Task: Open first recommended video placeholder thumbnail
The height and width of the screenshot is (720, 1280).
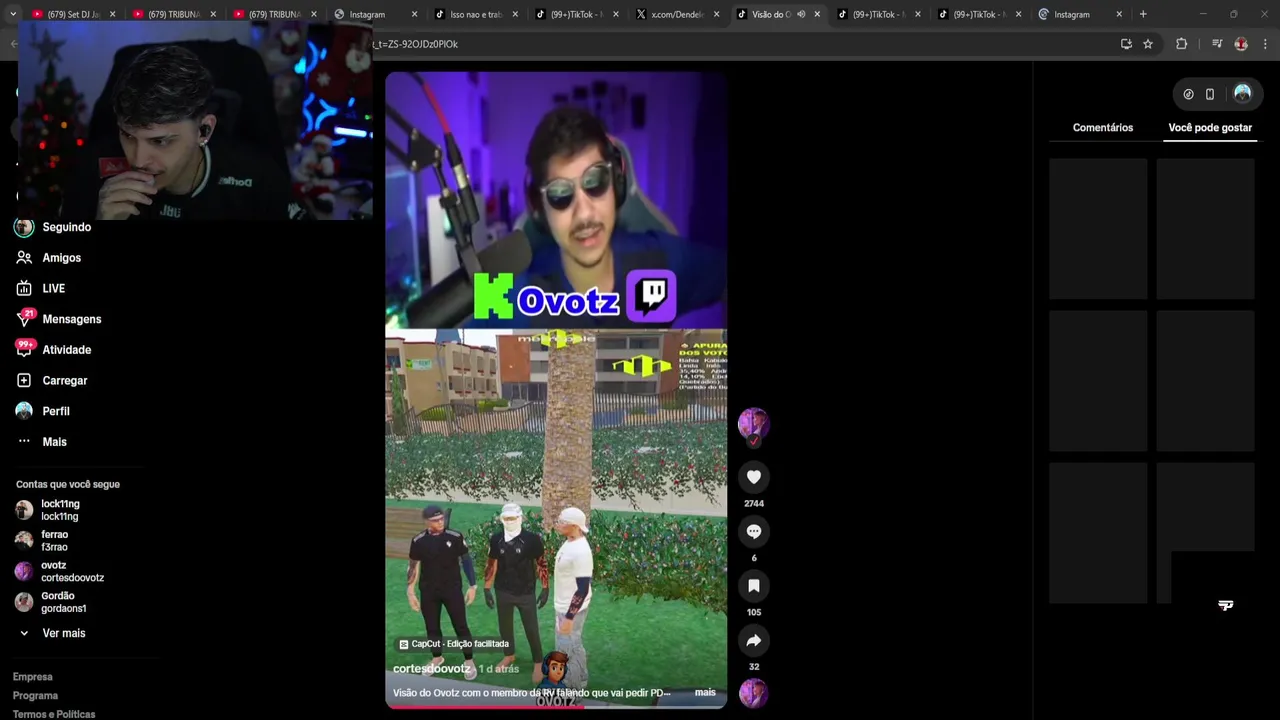Action: [x=1098, y=229]
